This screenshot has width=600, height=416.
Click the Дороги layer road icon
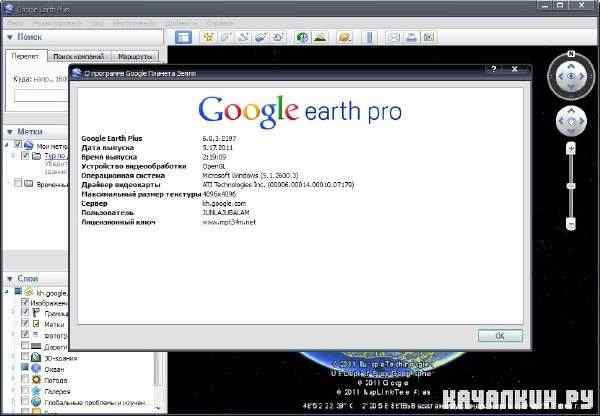[36, 346]
